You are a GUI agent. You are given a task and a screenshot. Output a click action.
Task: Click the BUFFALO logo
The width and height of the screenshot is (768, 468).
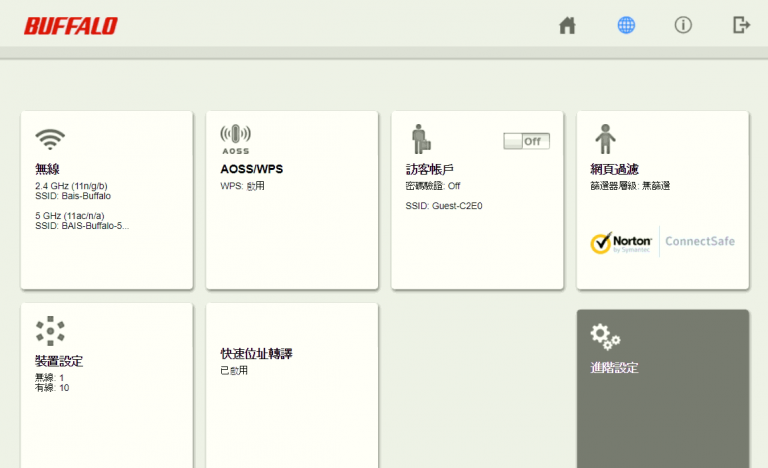tap(70, 26)
